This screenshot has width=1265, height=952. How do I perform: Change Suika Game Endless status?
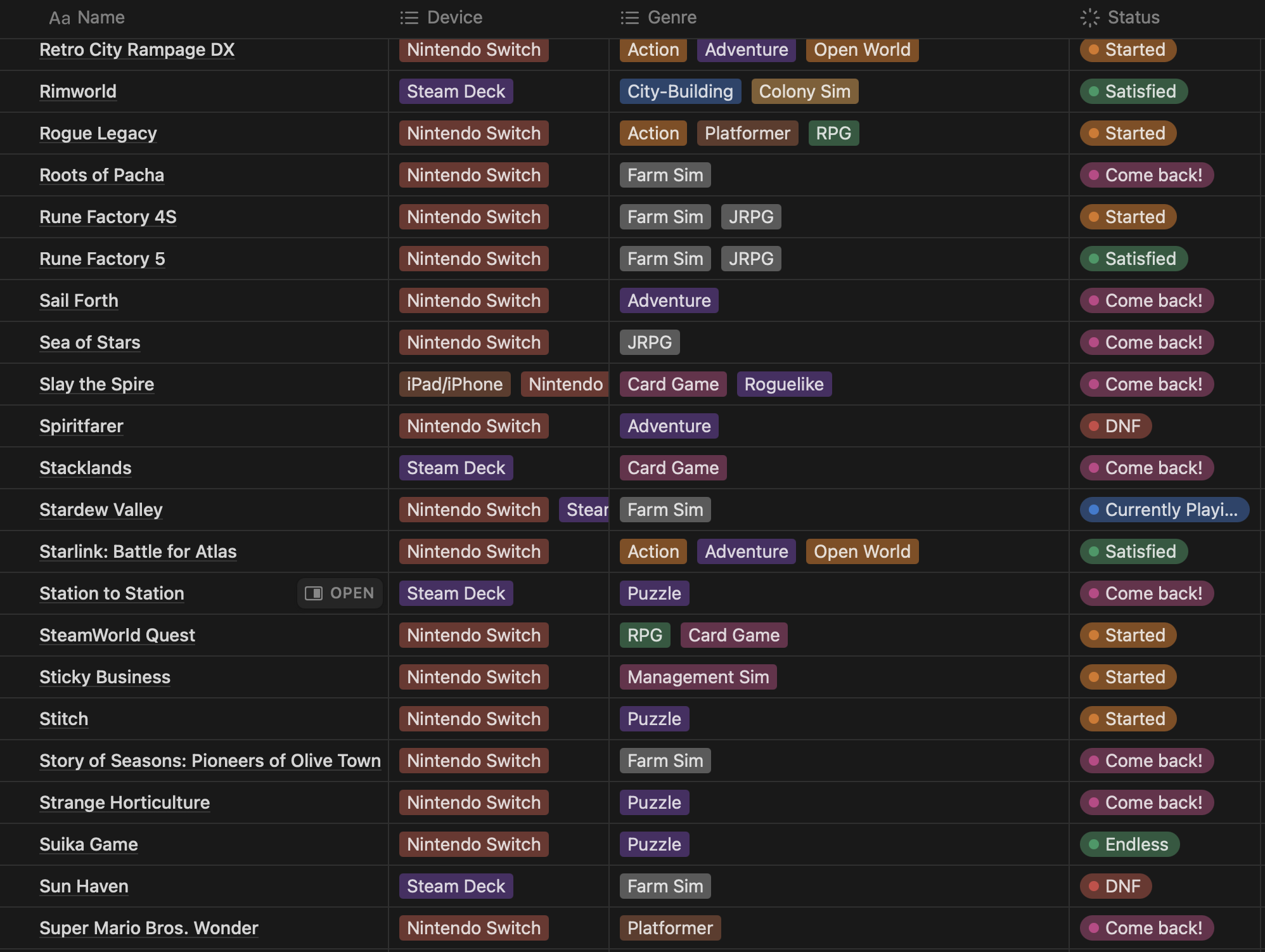(x=1129, y=844)
